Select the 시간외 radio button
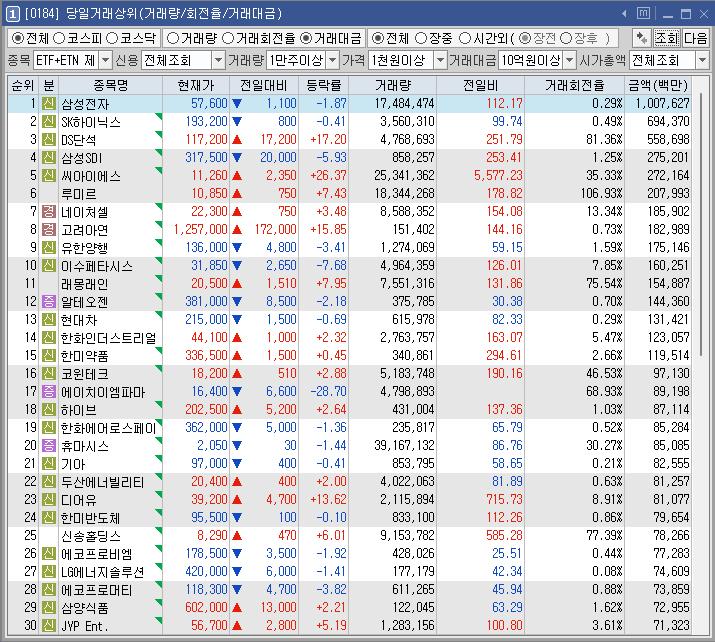The height and width of the screenshot is (642, 715). [x=465, y=39]
